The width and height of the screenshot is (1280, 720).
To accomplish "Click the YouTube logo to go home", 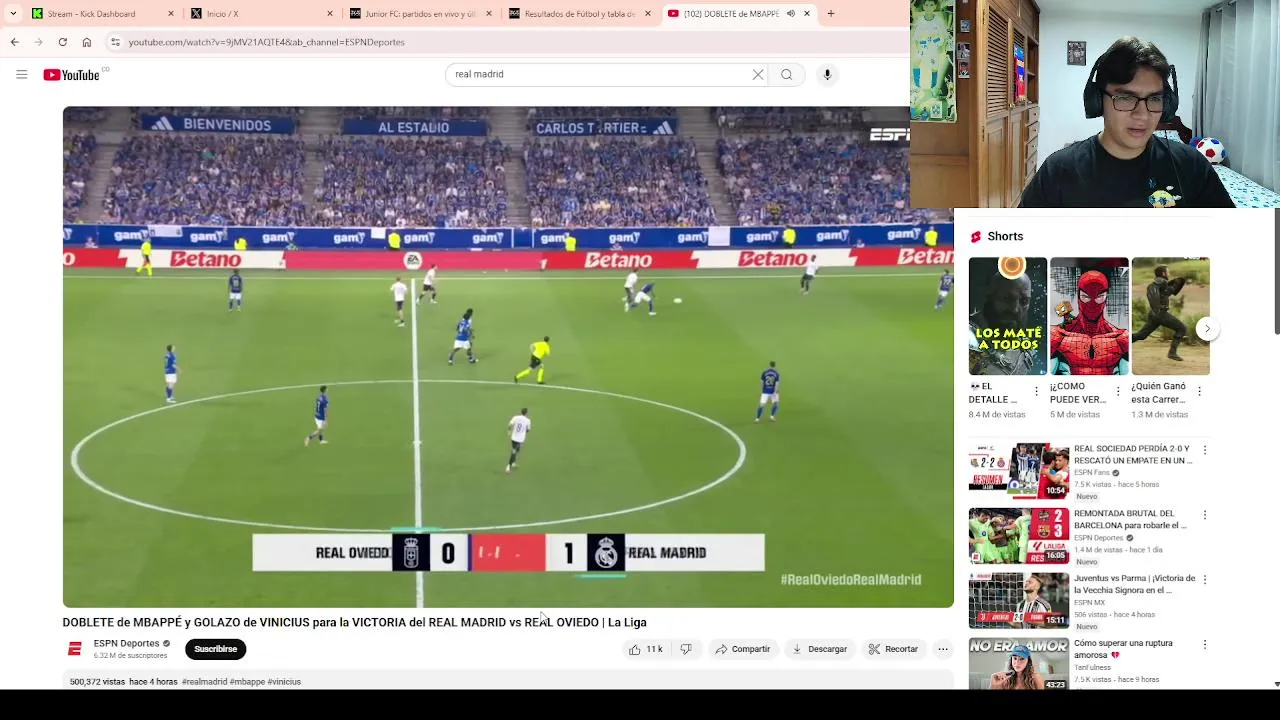I will 71,74.
